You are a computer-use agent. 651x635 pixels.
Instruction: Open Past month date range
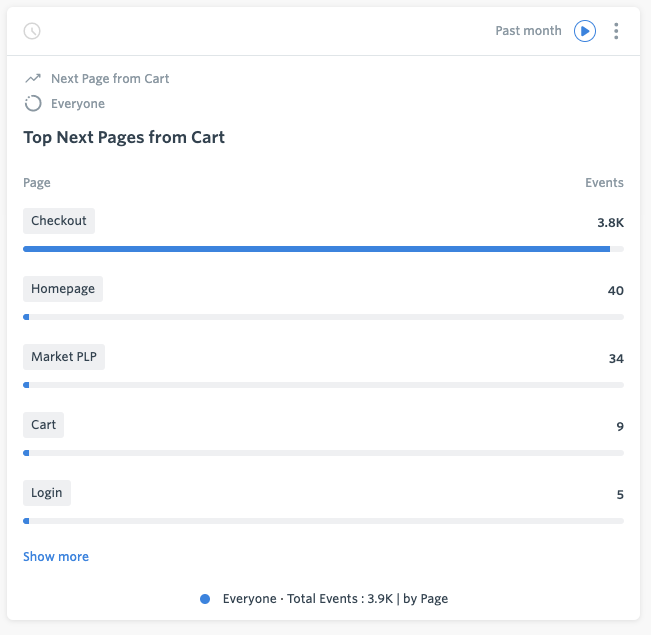click(x=528, y=31)
